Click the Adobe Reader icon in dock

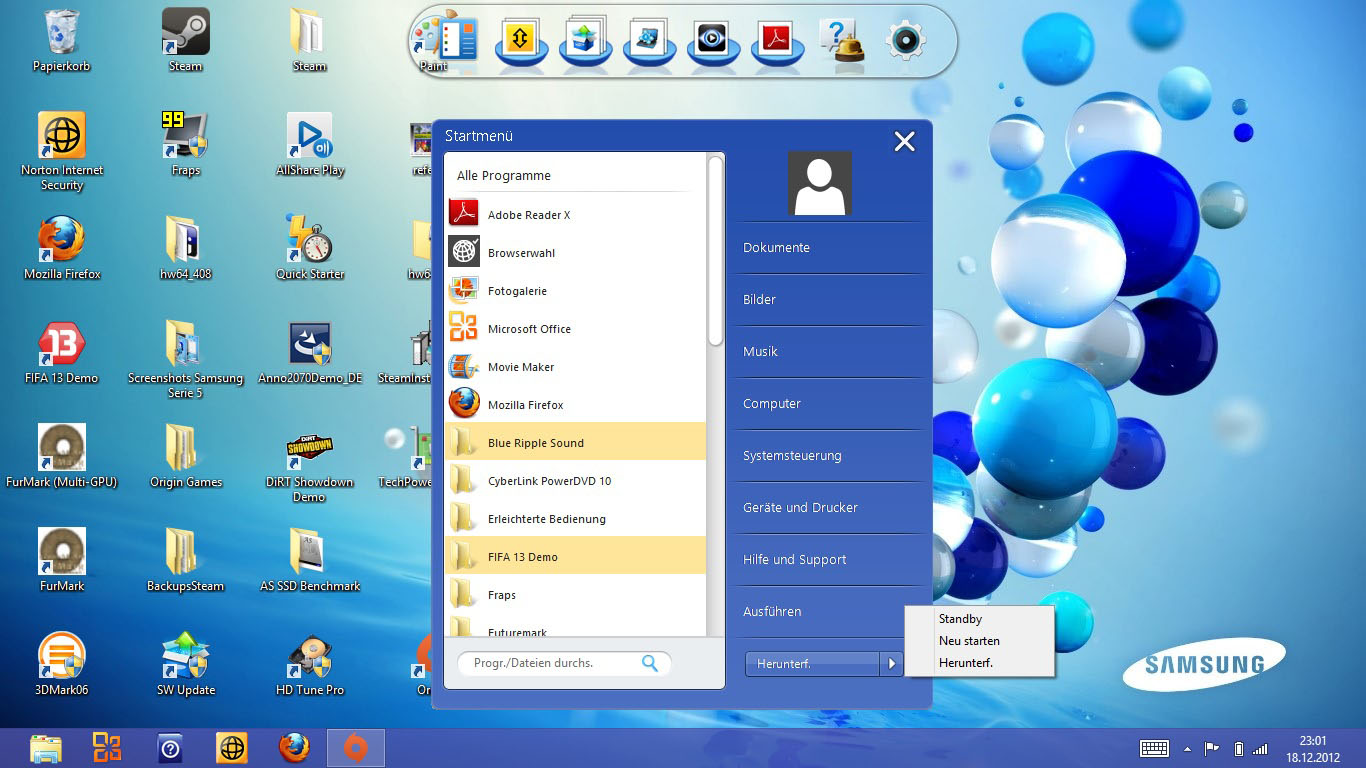(x=777, y=40)
